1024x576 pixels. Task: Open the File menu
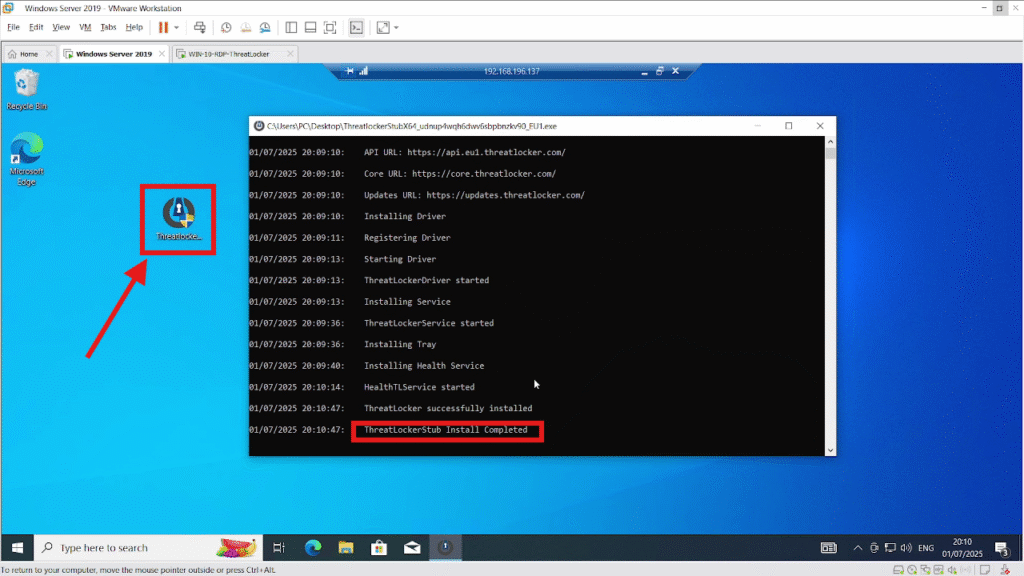tap(13, 27)
